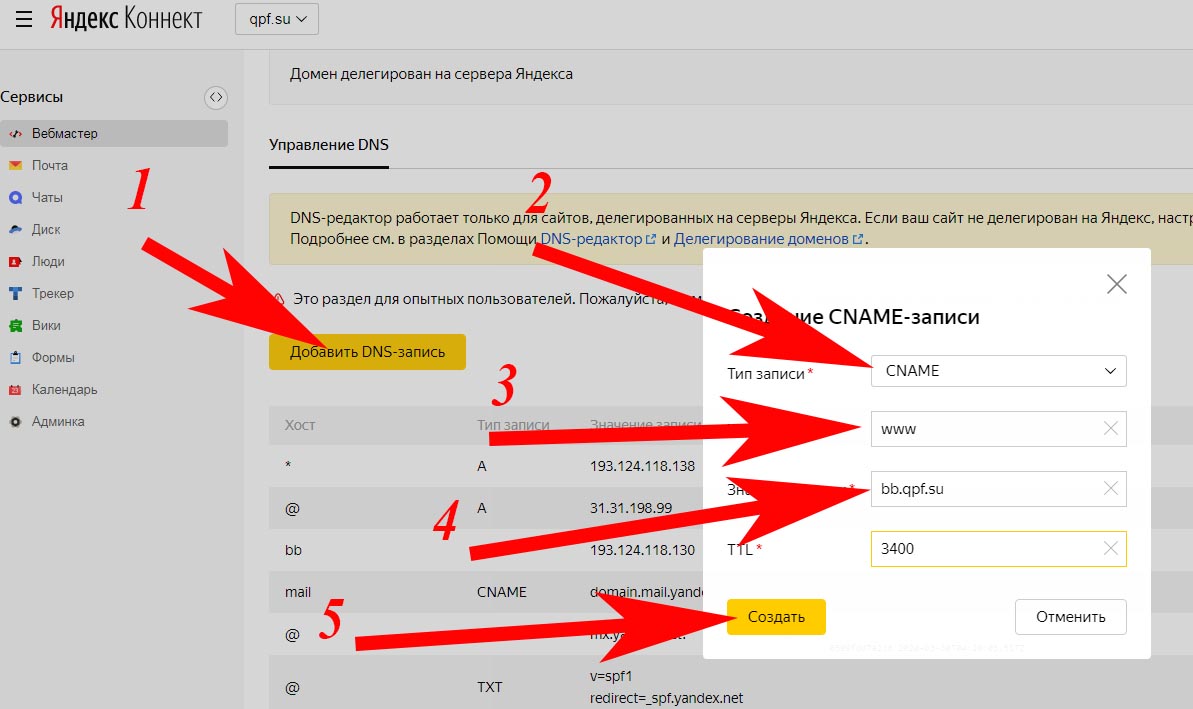Select the bb host cell
Viewport: 1193px width, 709px height.
(293, 550)
